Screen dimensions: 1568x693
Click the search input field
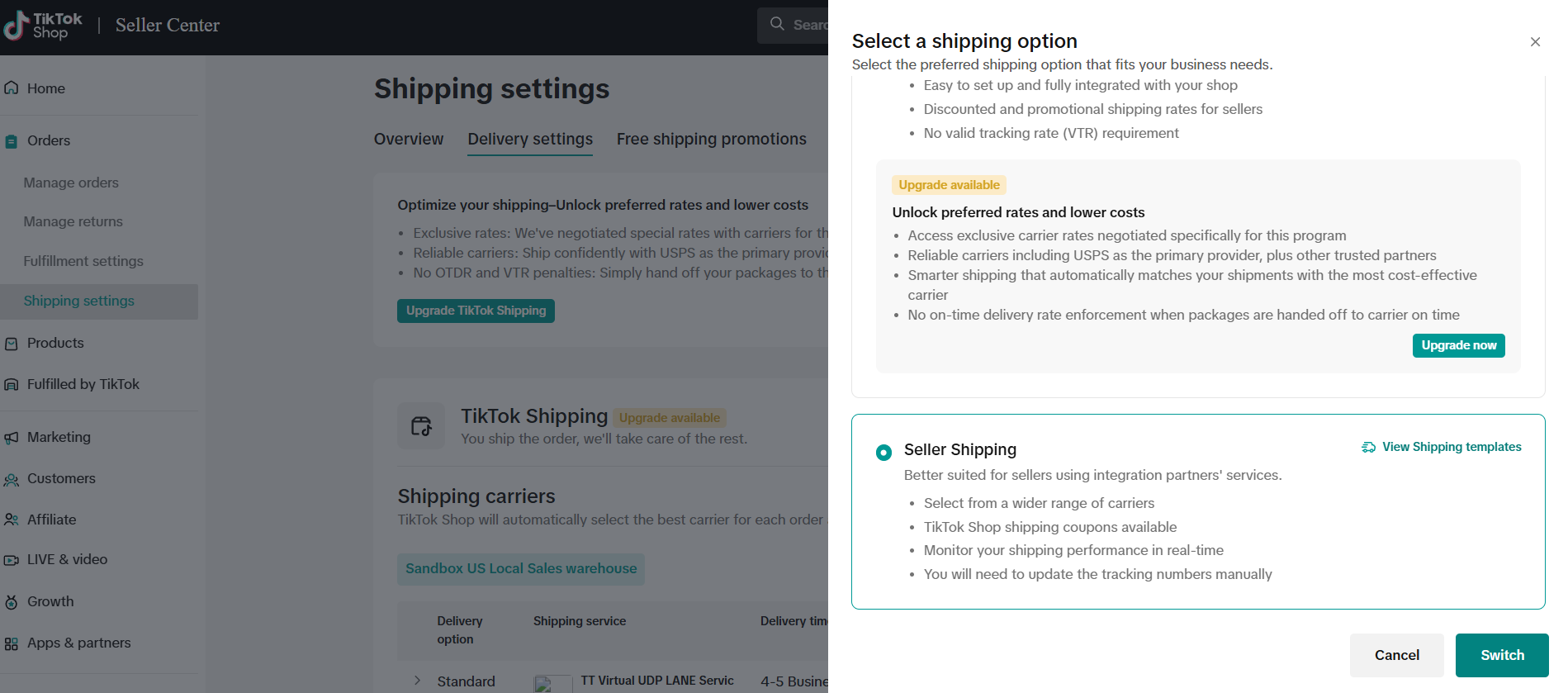pyautogui.click(x=793, y=25)
